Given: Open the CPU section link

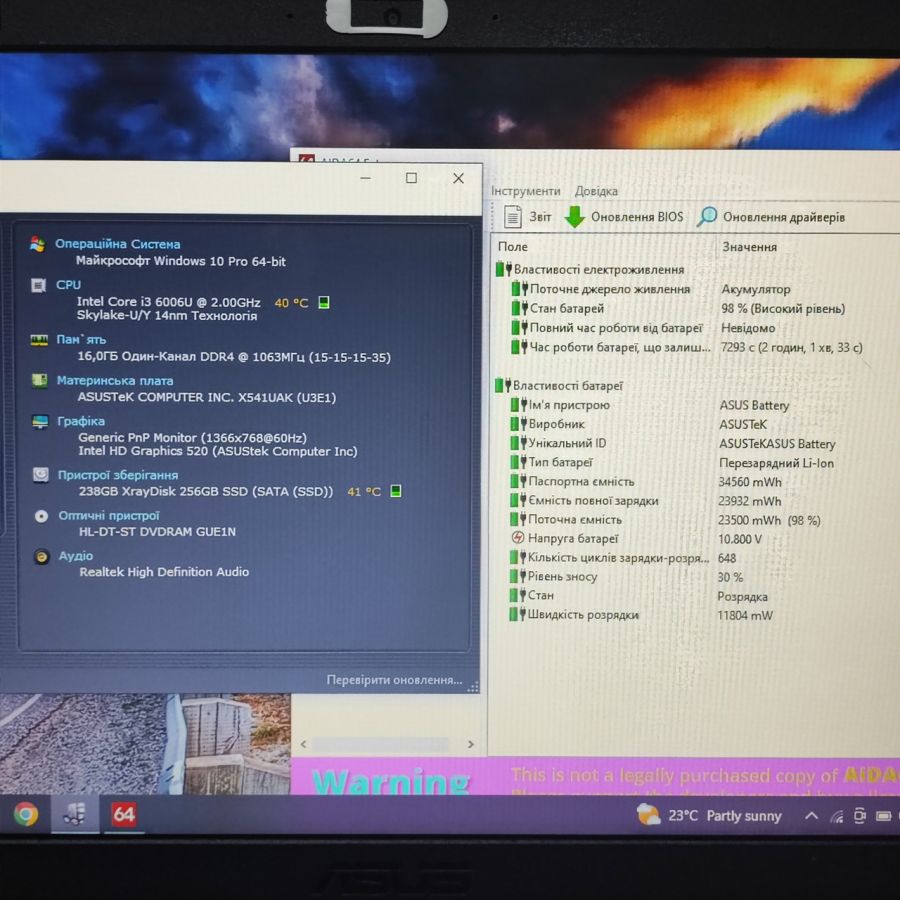Looking at the screenshot, I should [68, 285].
